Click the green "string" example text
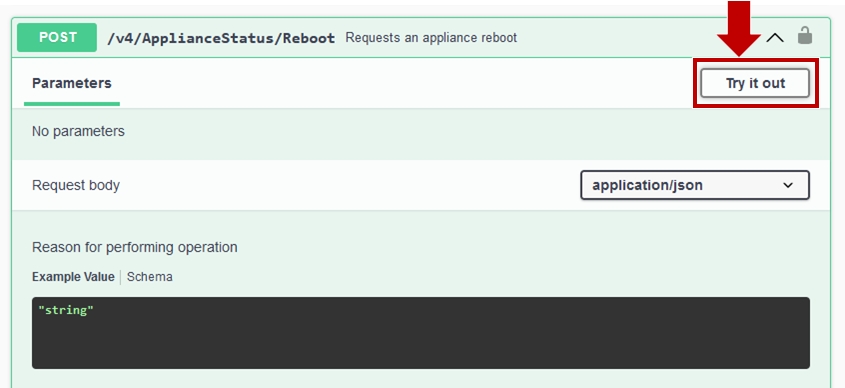 coord(66,310)
